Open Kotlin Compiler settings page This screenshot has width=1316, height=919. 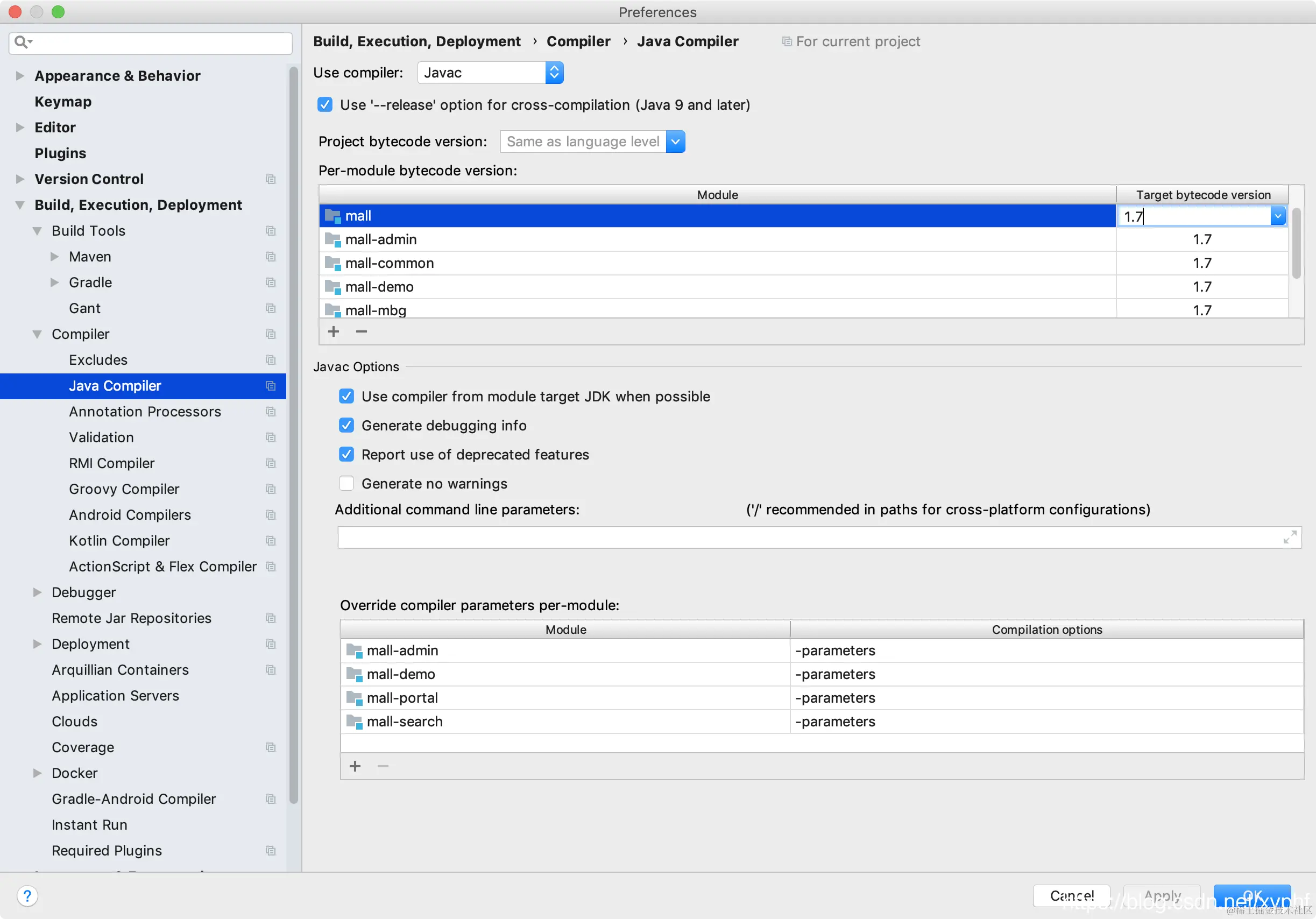[x=119, y=541]
